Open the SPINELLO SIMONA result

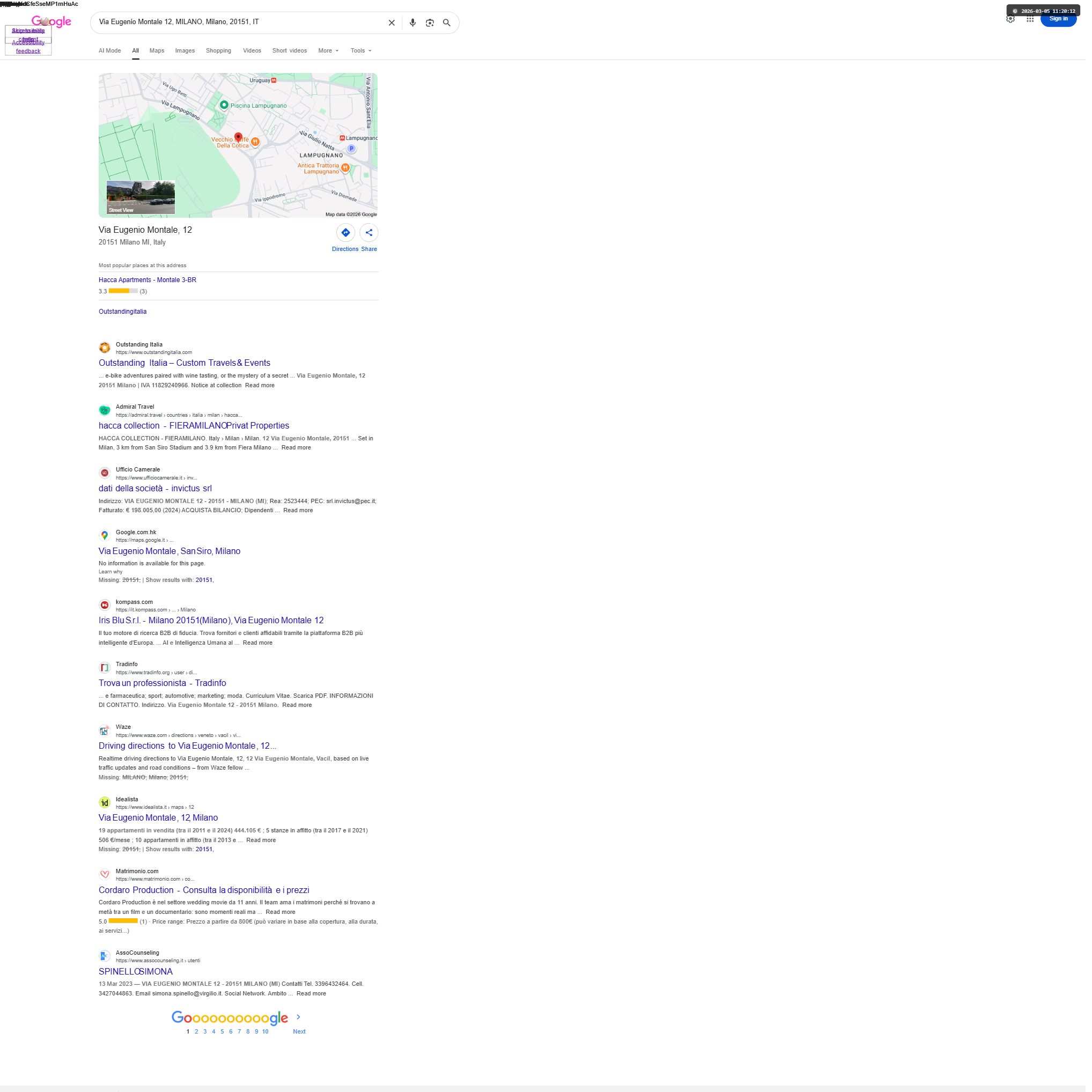136,977
